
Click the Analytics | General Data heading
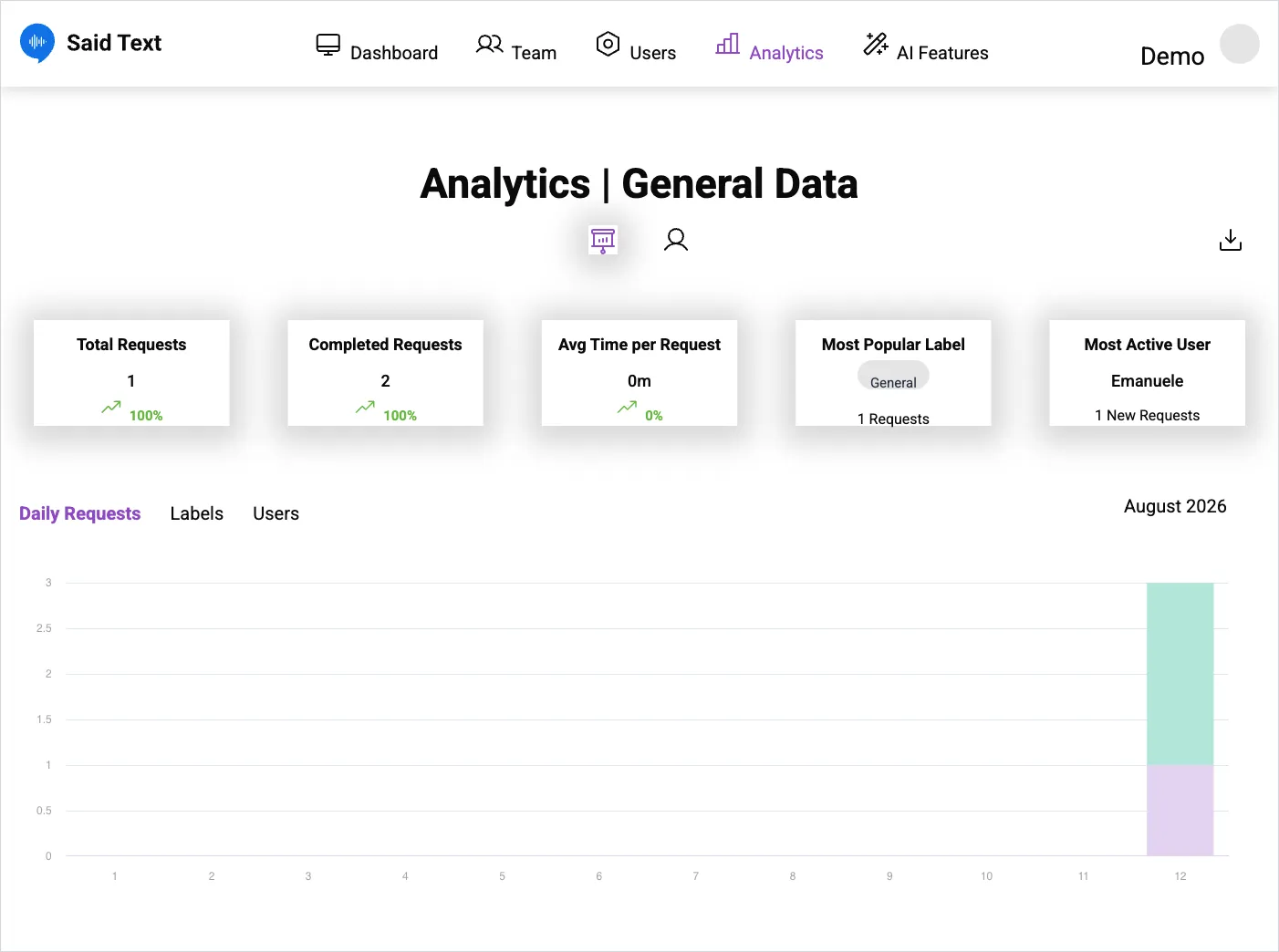(639, 183)
